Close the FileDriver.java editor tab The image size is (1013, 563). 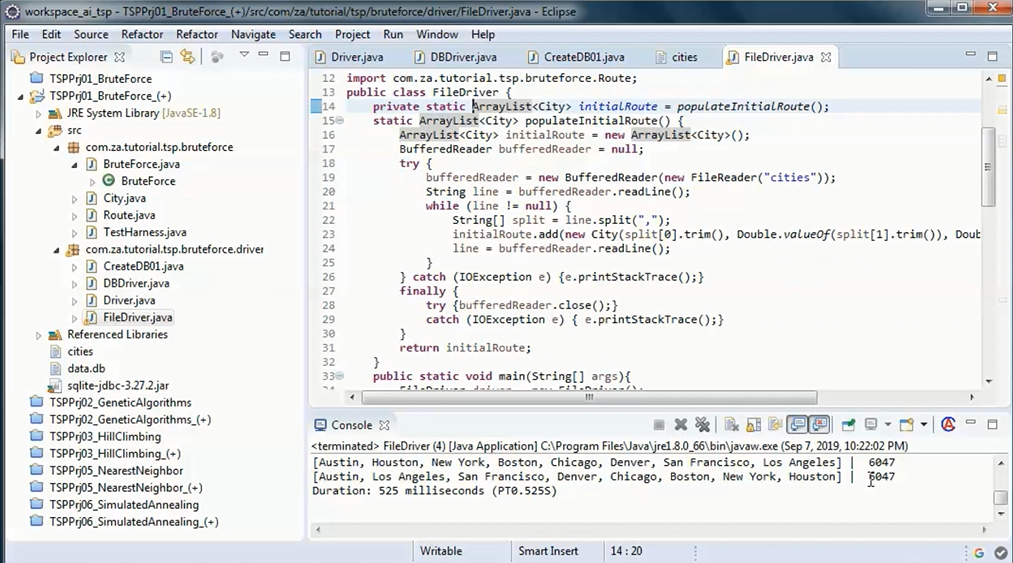click(x=826, y=57)
